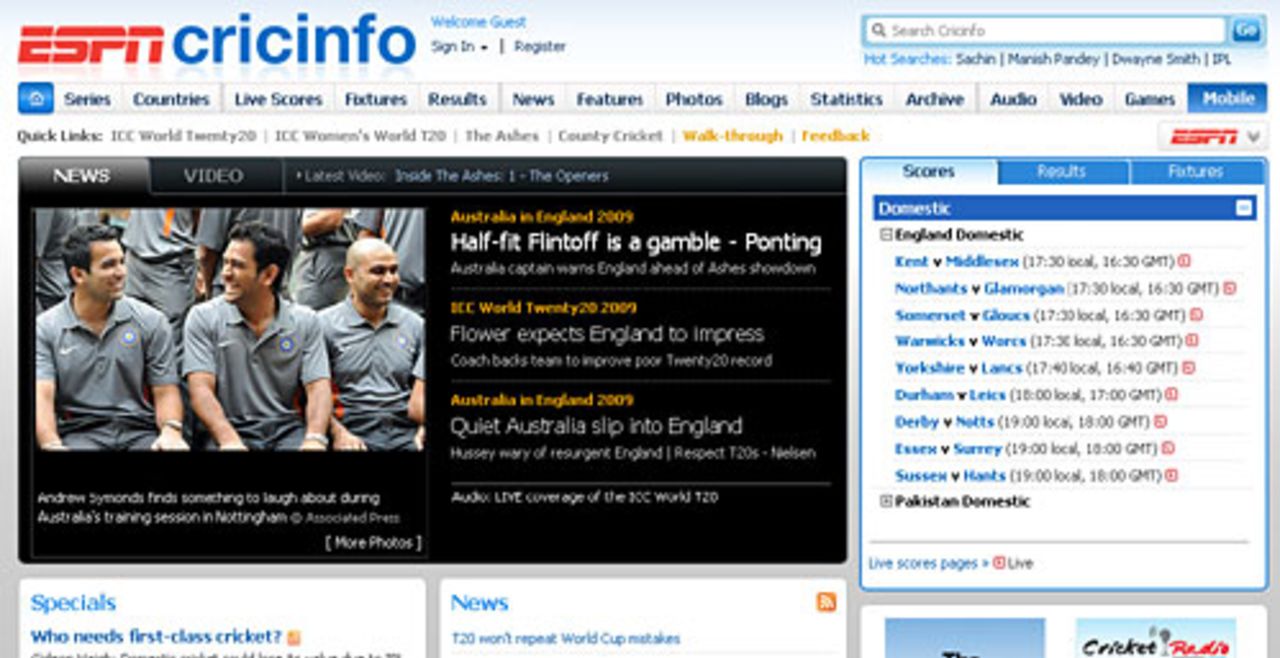Open the Audio menu
The image size is (1280, 658).
(1013, 99)
